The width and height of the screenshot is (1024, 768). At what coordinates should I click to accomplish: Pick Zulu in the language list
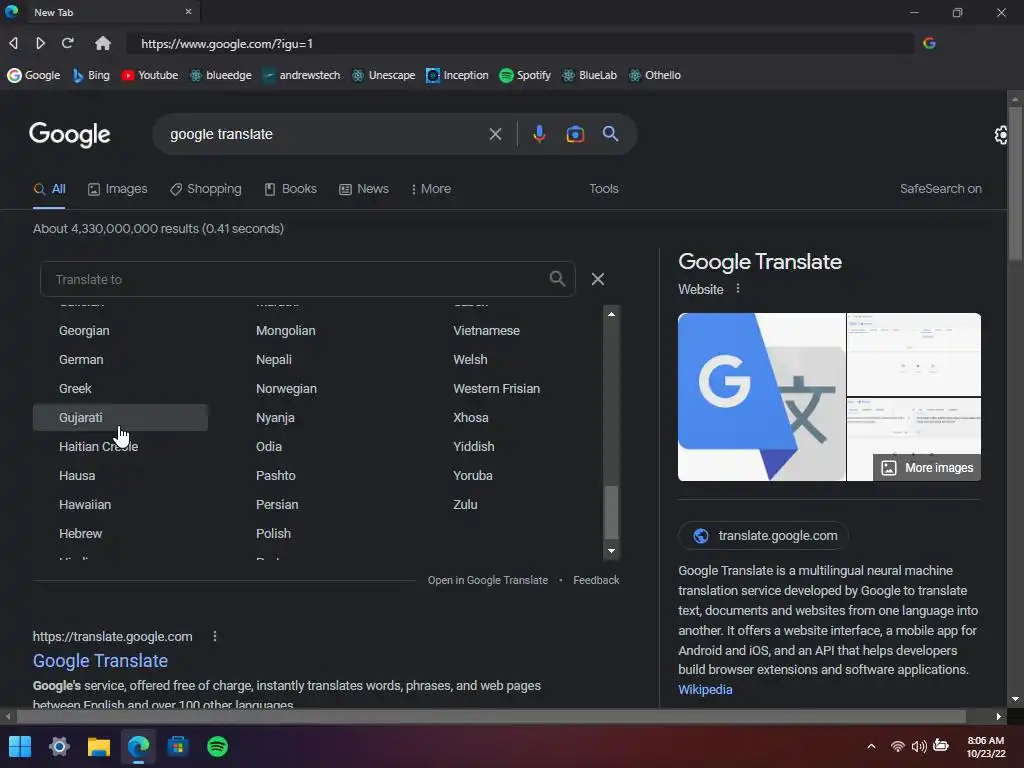pyautogui.click(x=465, y=505)
